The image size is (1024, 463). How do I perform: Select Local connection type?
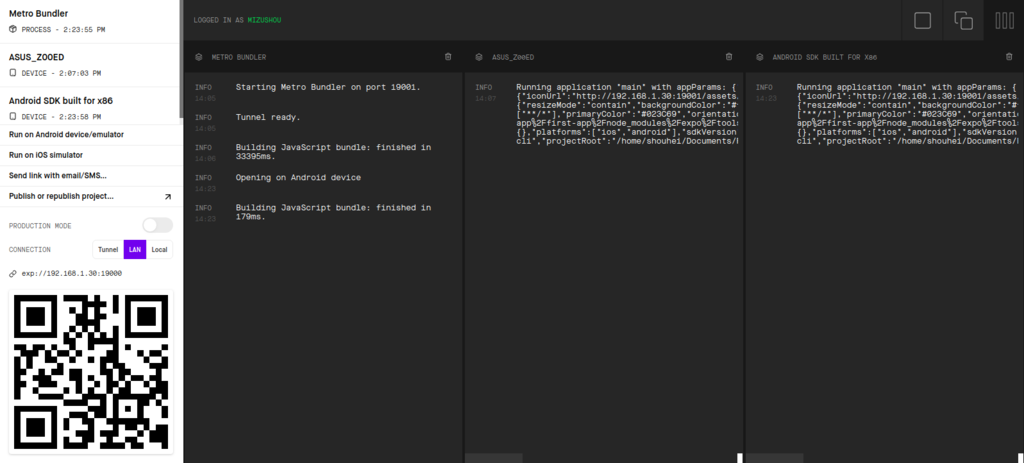[x=159, y=249]
